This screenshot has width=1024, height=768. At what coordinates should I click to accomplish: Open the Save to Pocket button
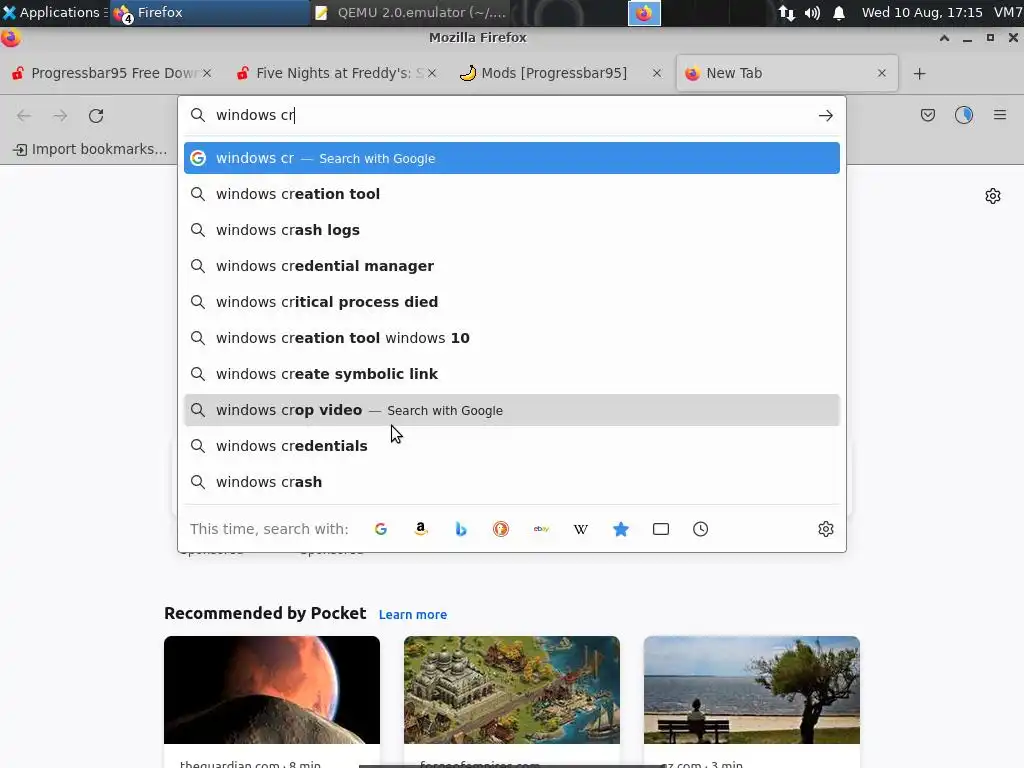click(928, 116)
